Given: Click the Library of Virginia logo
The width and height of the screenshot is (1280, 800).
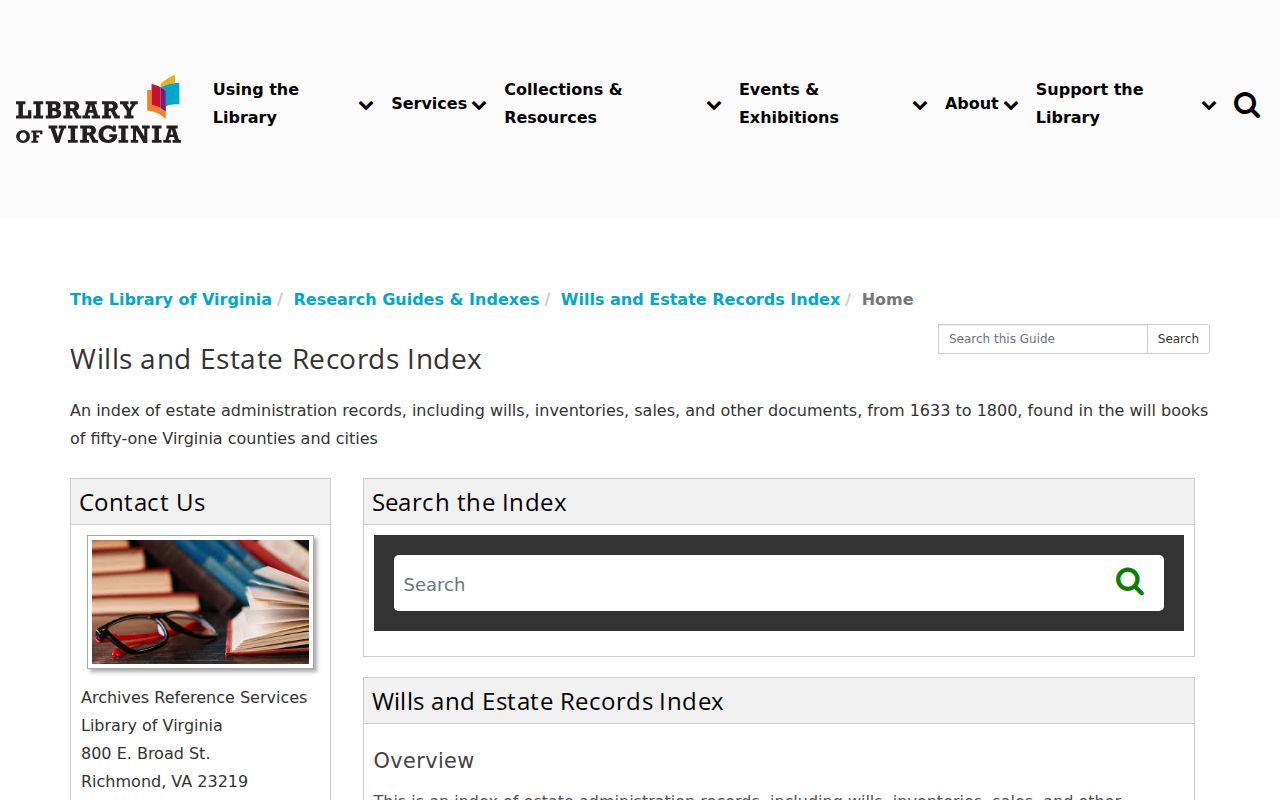Looking at the screenshot, I should click(98, 109).
